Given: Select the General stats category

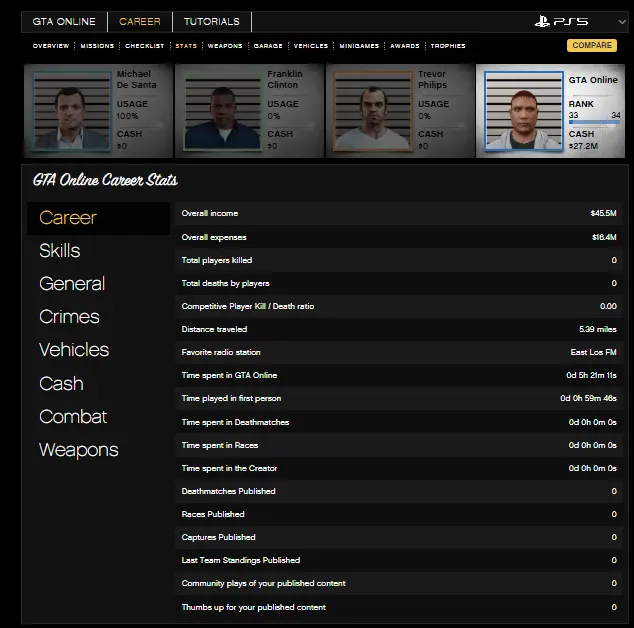Looking at the screenshot, I should 72,283.
